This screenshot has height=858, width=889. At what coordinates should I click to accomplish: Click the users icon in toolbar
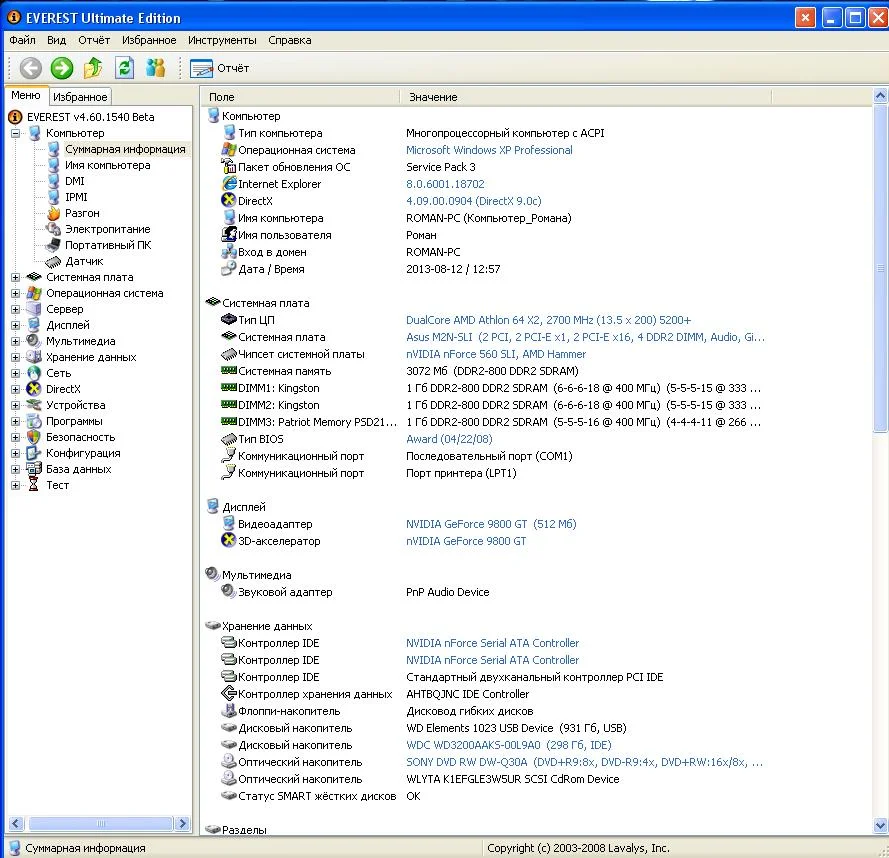[x=155, y=68]
